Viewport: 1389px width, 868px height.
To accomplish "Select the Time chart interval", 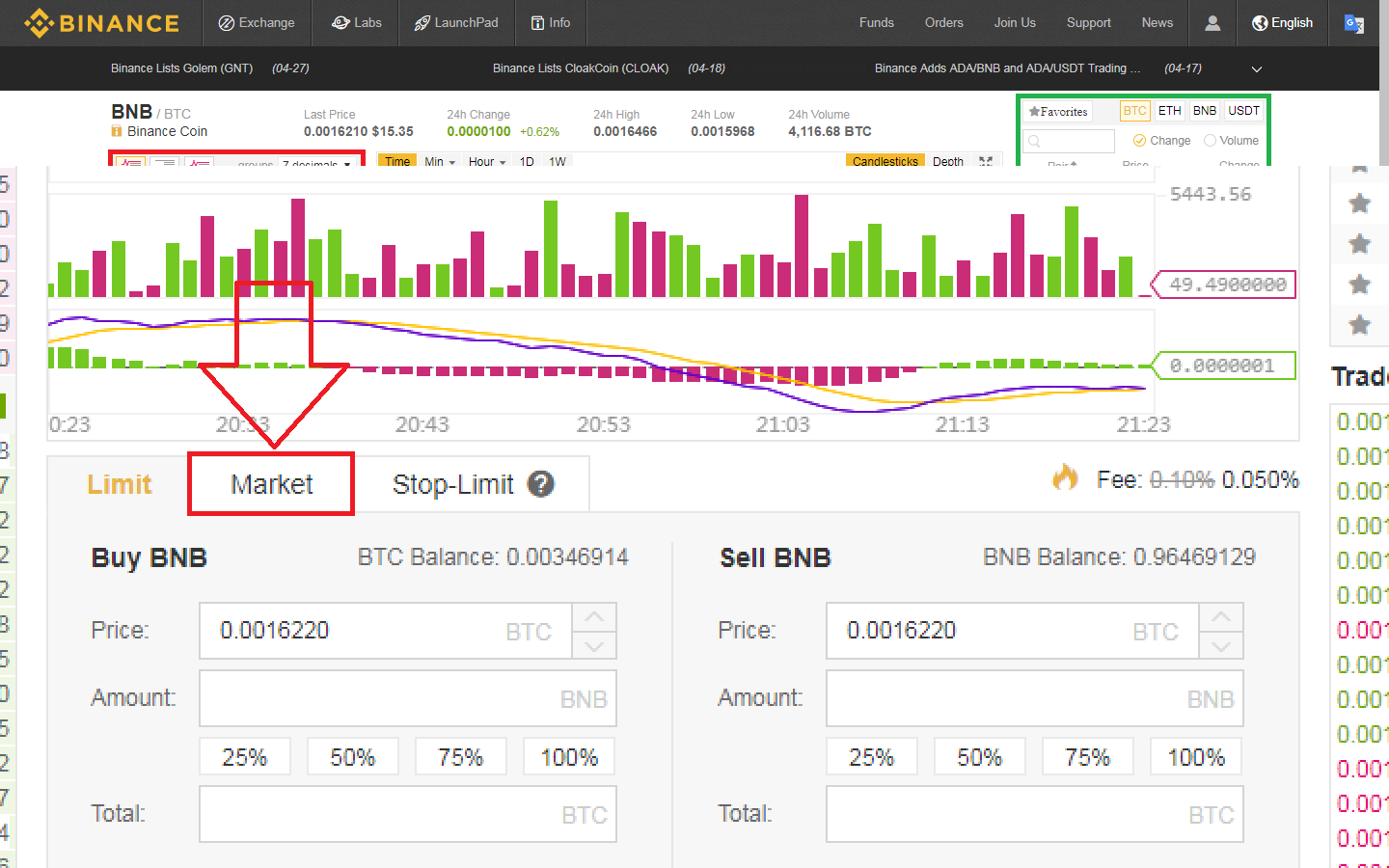I will point(397,161).
